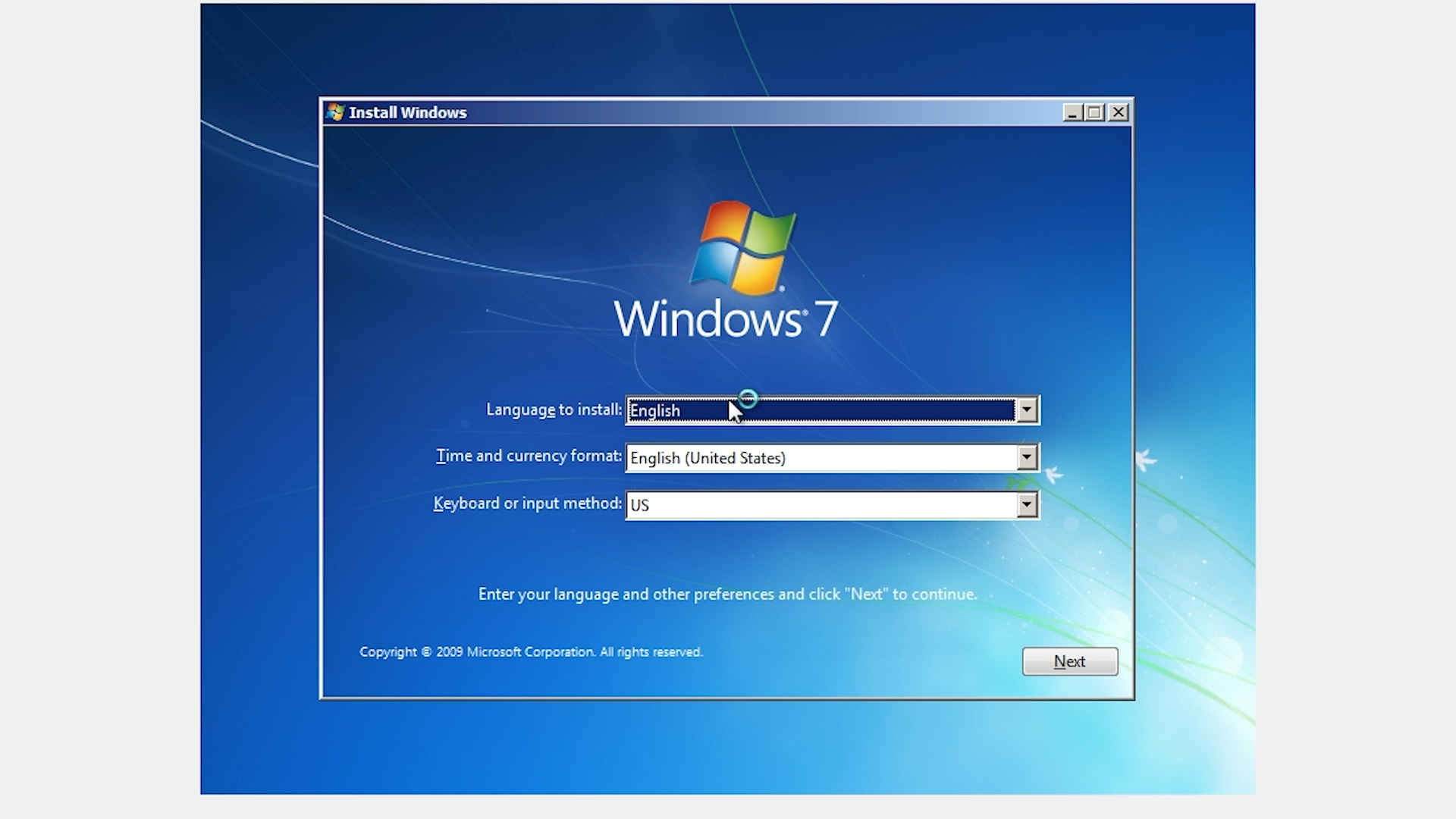Click the Keyboard or input method label
Image resolution: width=1456 pixels, height=819 pixels.
pos(526,503)
